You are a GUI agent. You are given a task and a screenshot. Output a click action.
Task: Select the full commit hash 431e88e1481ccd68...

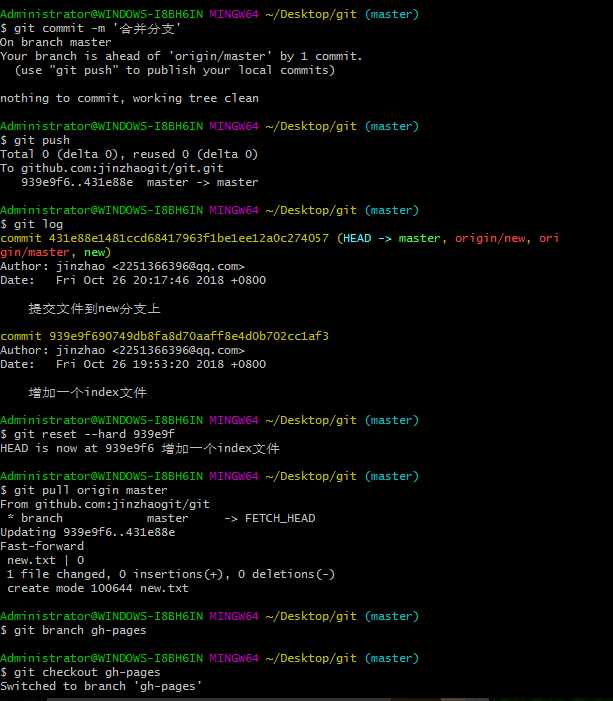pos(189,238)
